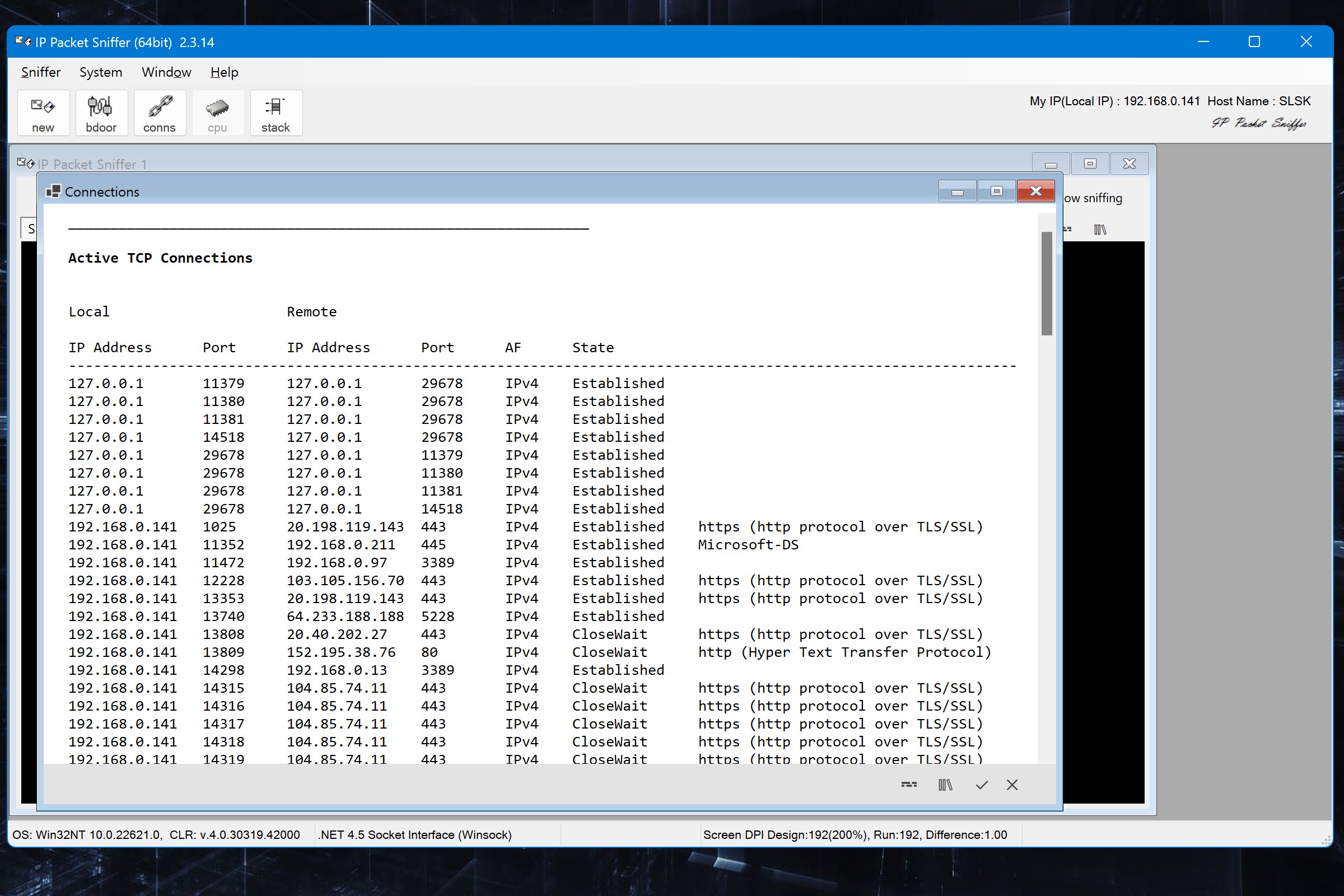The width and height of the screenshot is (1344, 896).
Task: Dismiss with the X in Connections footer
Action: (1012, 785)
